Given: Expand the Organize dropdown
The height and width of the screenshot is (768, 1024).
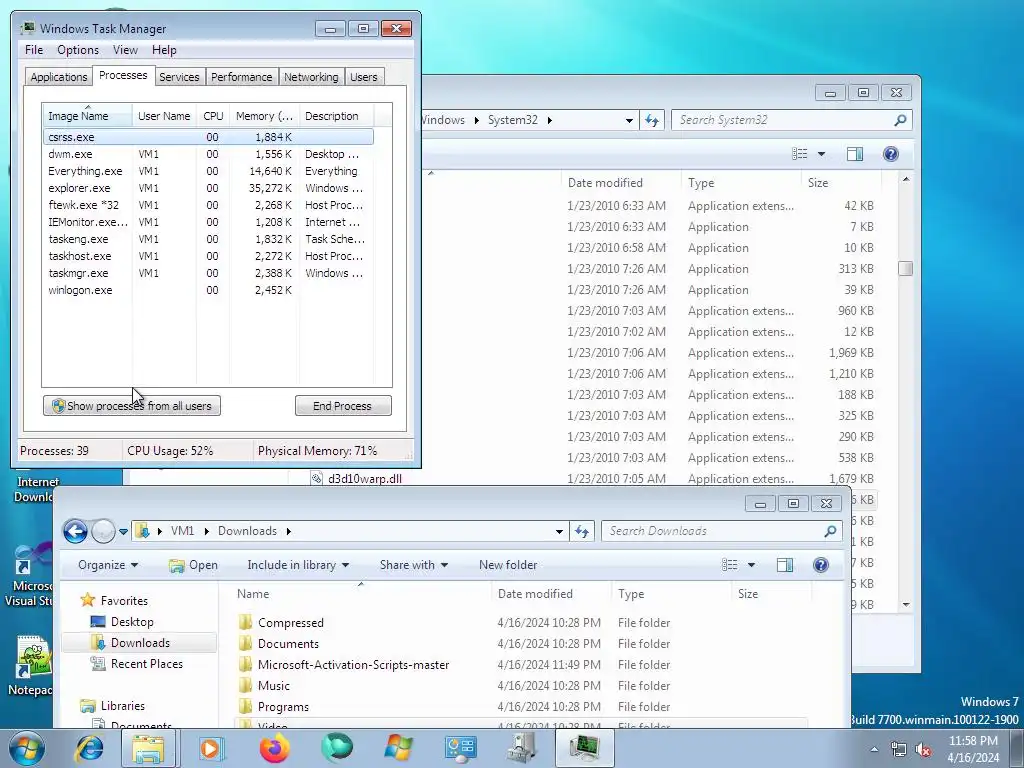Looking at the screenshot, I should 108,565.
